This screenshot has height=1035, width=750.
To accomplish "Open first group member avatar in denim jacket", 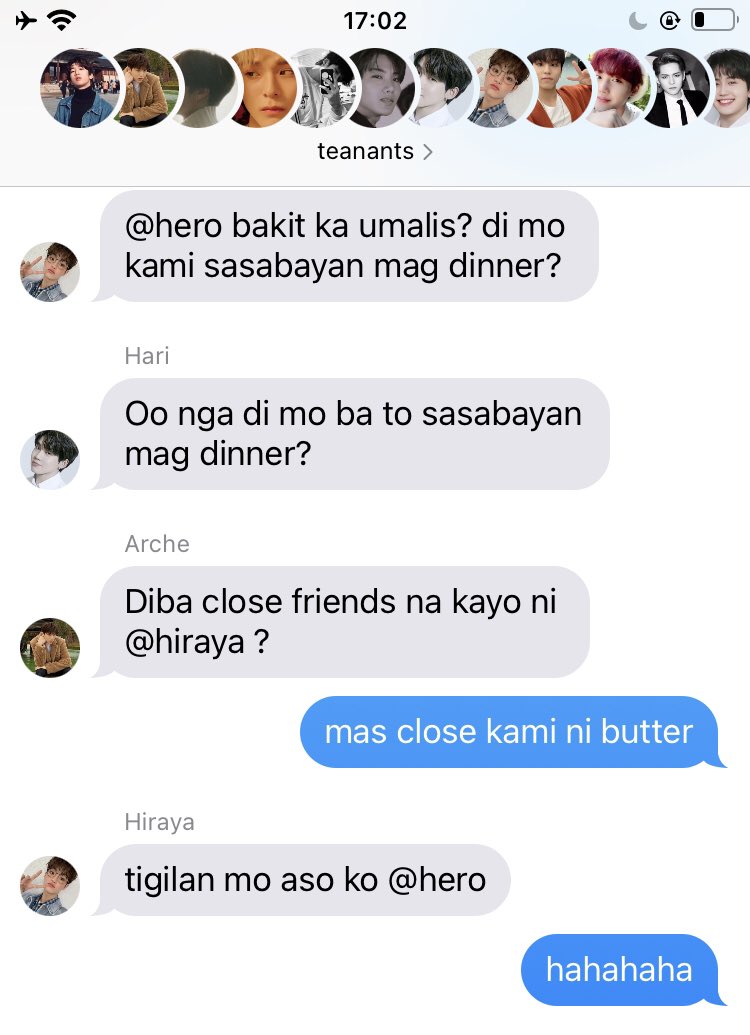I will 80,88.
